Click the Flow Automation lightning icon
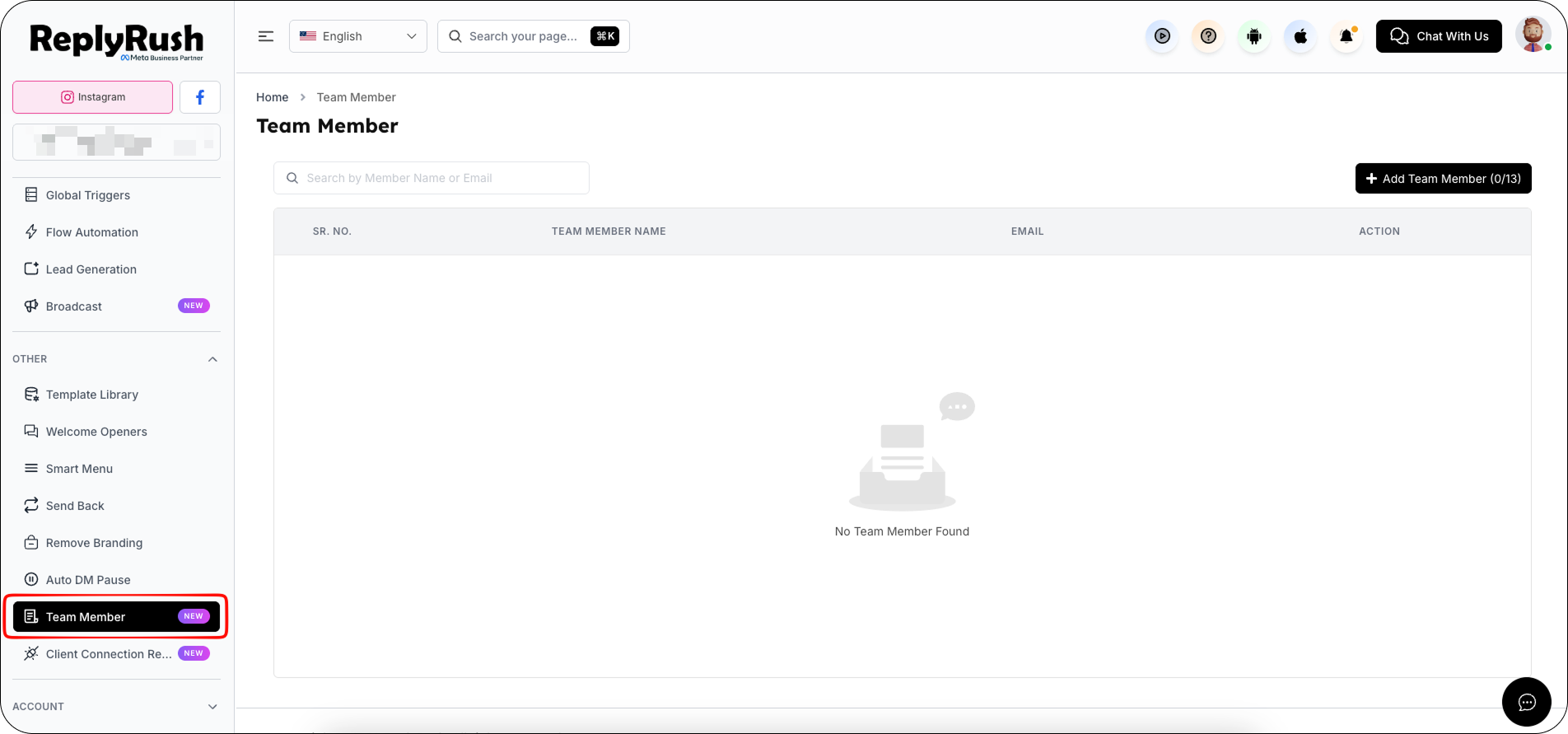The height and width of the screenshot is (734, 1568). point(31,232)
